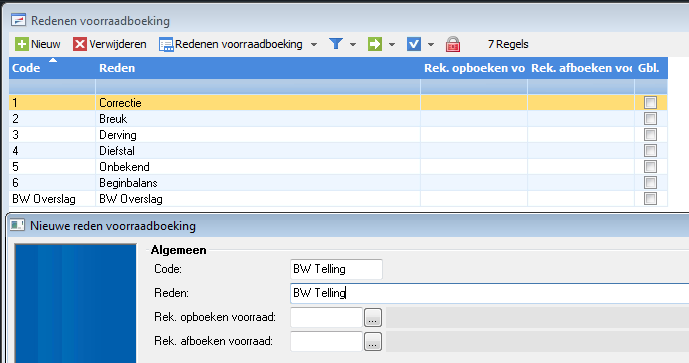Tick the Gbl. checkbox for Correctie
Screen dimensions: 689x363
coord(650,102)
